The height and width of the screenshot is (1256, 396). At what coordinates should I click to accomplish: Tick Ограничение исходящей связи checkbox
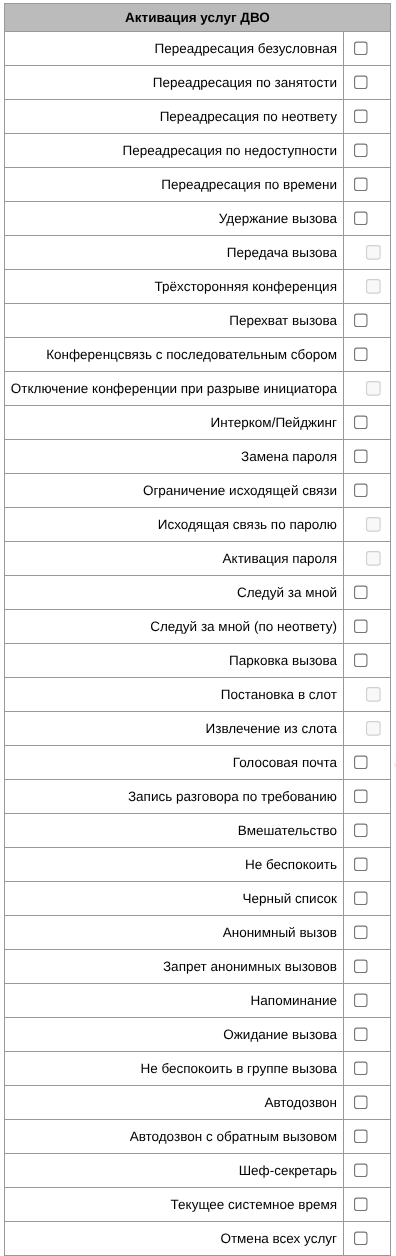click(x=361, y=490)
